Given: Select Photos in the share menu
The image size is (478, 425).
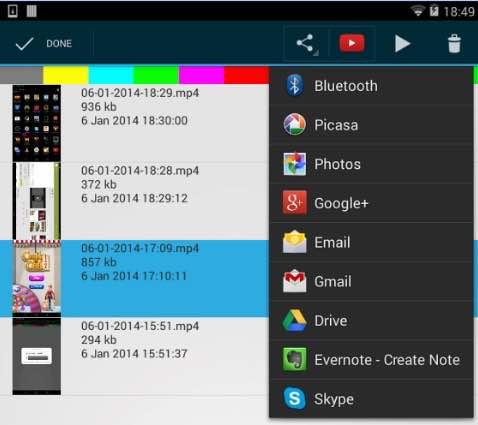Looking at the screenshot, I should click(x=371, y=164).
